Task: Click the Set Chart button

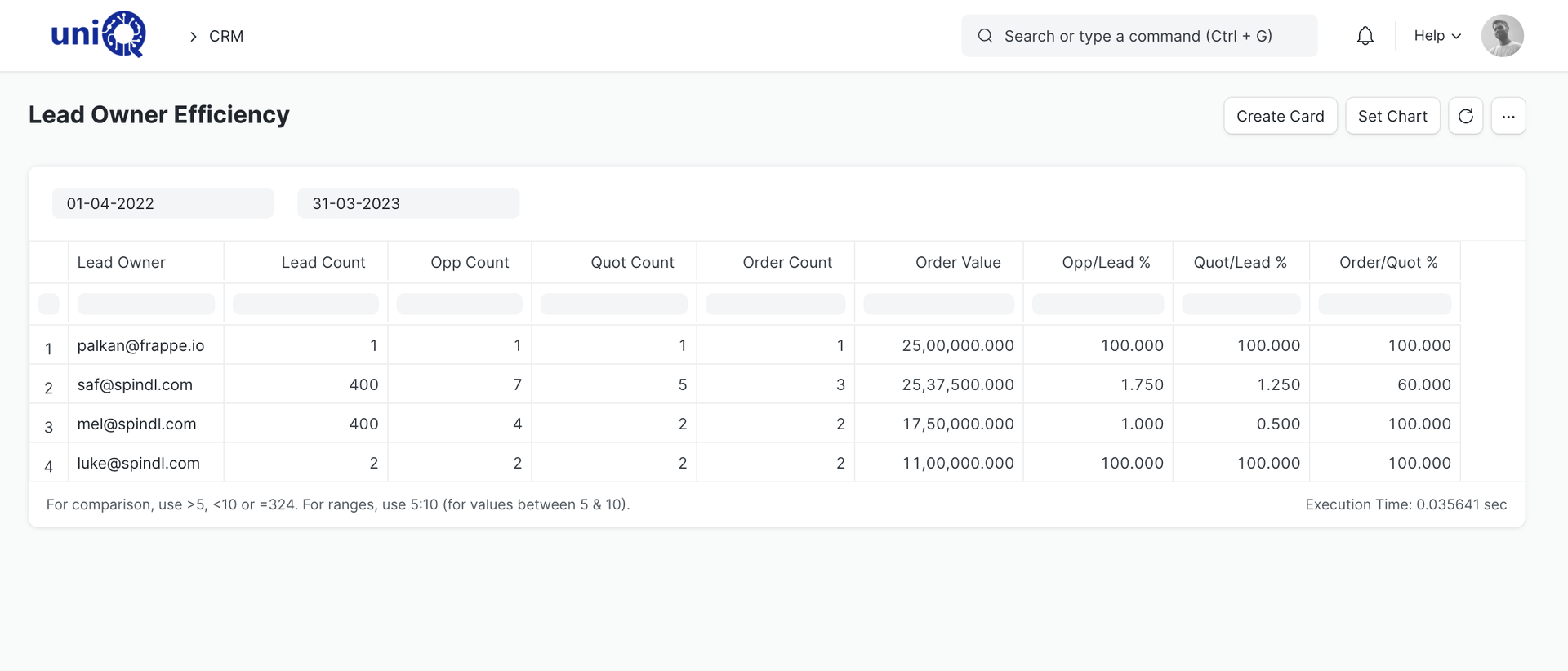Action: pos(1392,116)
